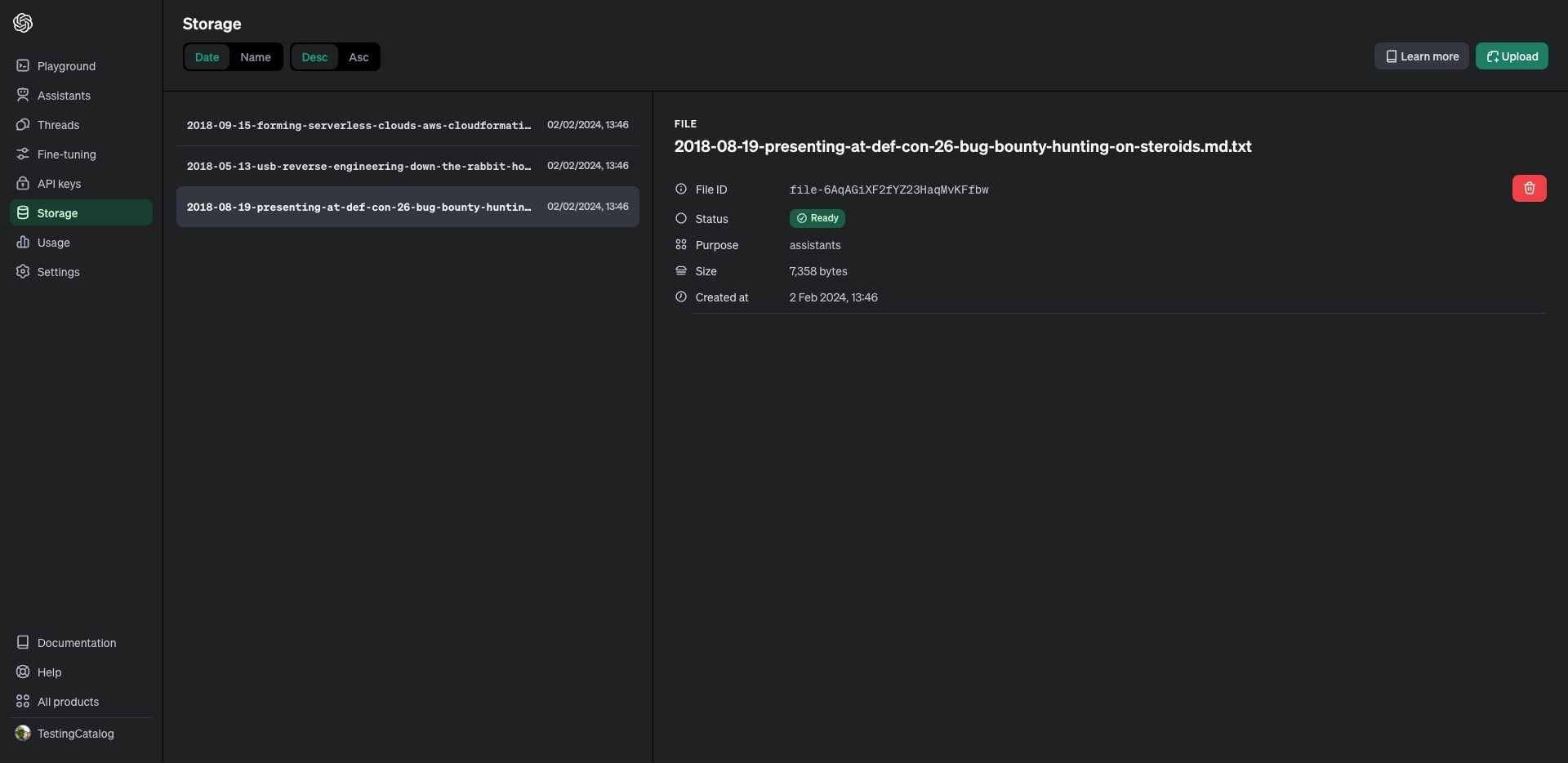This screenshot has width=1568, height=763.
Task: Click the Learn more button
Action: [x=1421, y=56]
